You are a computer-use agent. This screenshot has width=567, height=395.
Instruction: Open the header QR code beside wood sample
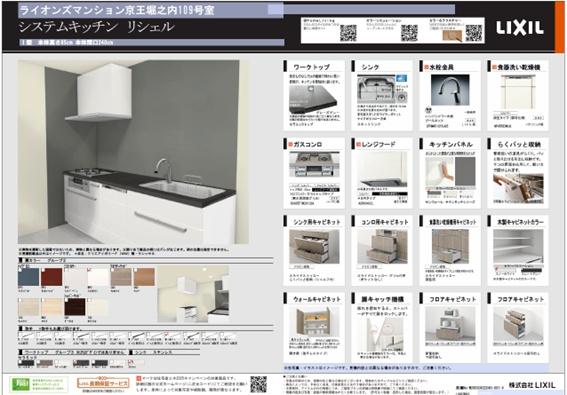click(473, 33)
